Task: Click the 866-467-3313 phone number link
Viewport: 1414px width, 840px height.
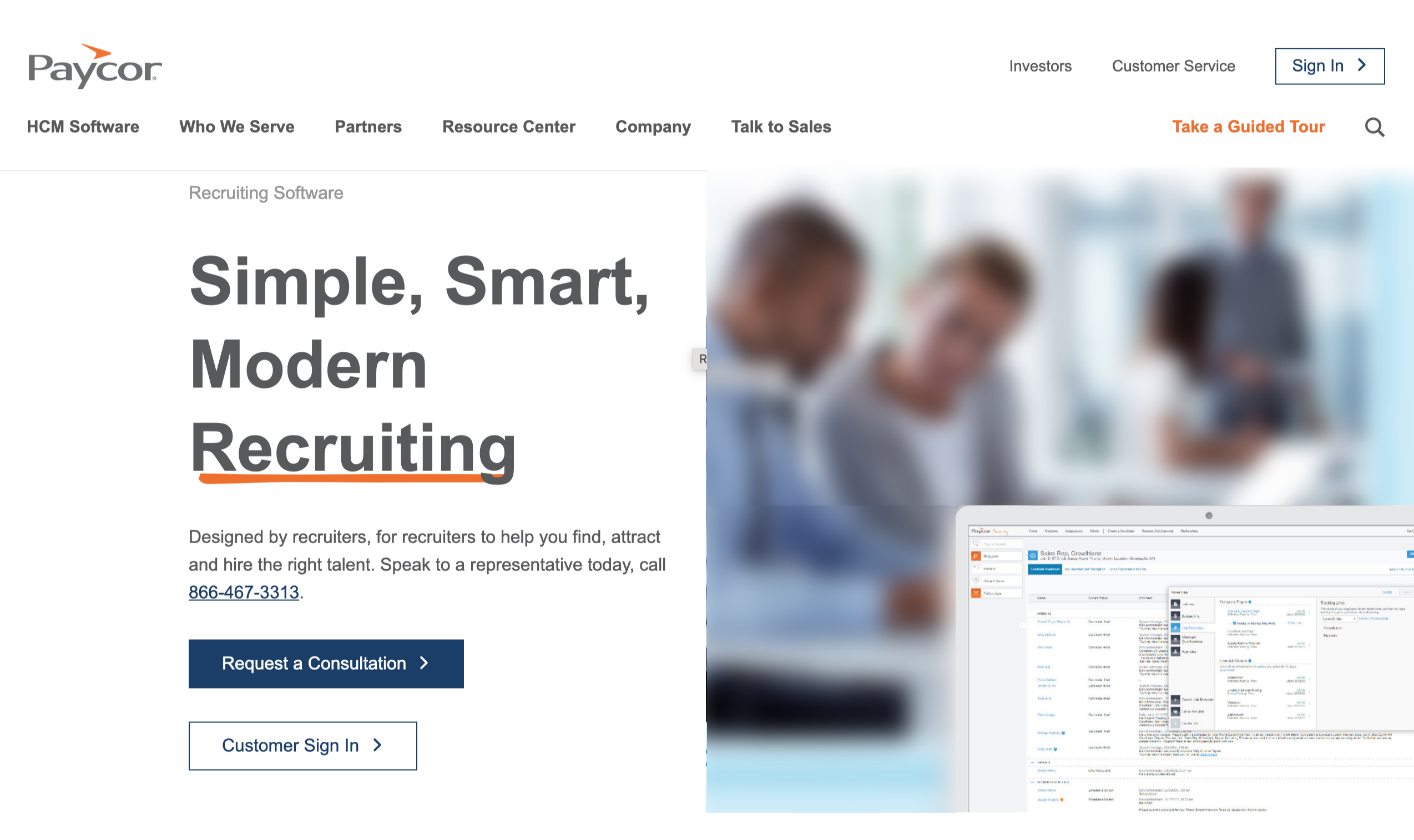Action: pyautogui.click(x=243, y=592)
